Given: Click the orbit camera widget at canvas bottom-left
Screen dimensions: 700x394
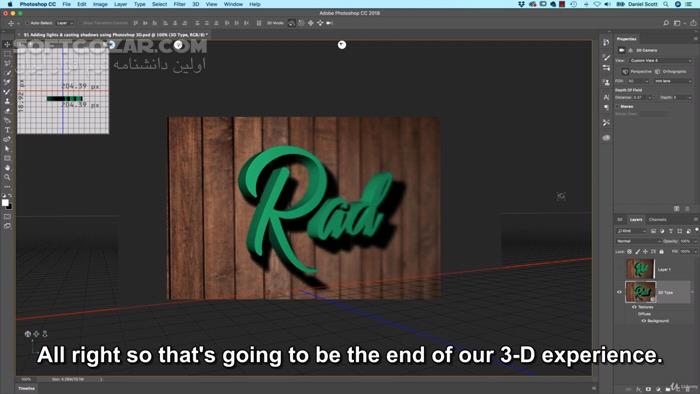Looking at the screenshot, I should coord(28,334).
